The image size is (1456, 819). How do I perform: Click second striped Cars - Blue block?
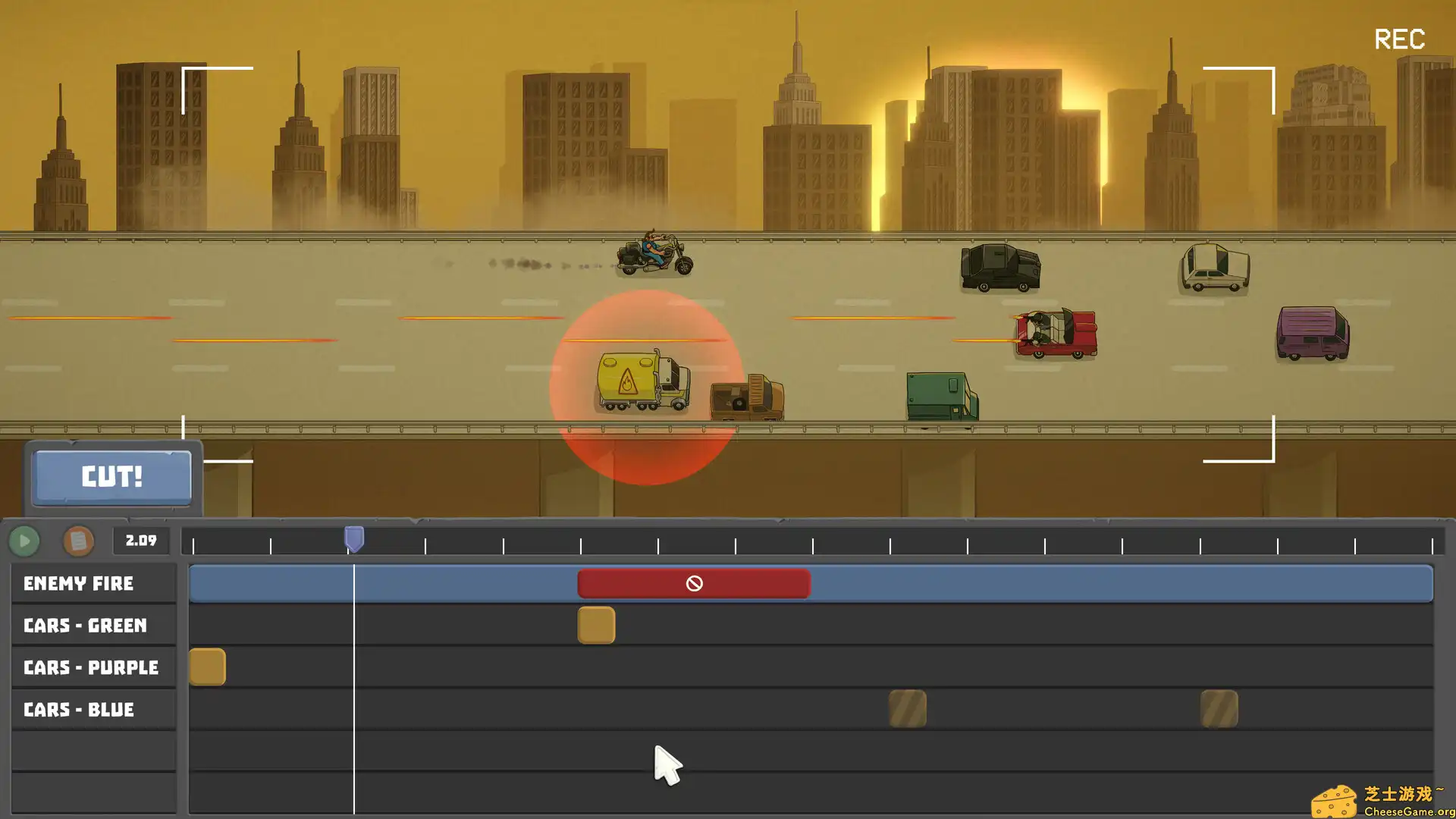click(1219, 709)
